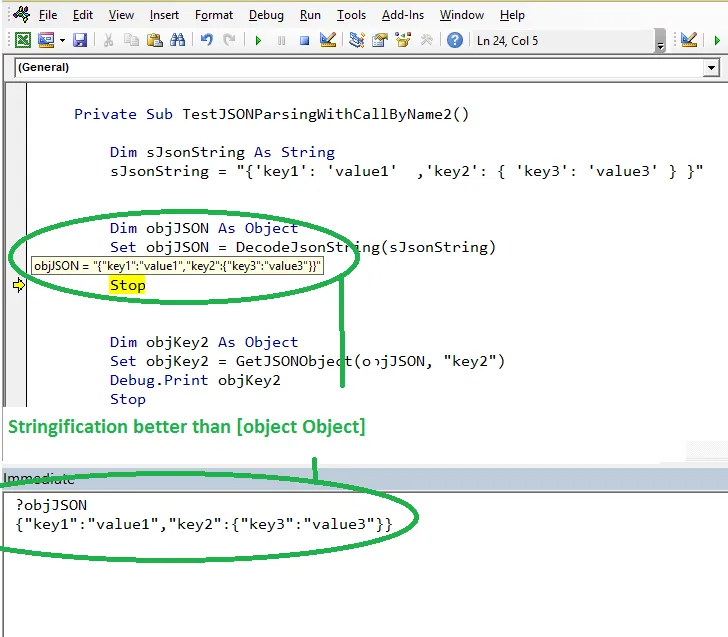Viewport: 728px width, 637px height.
Task: Click the sJsonString assignment line
Action: point(407,171)
